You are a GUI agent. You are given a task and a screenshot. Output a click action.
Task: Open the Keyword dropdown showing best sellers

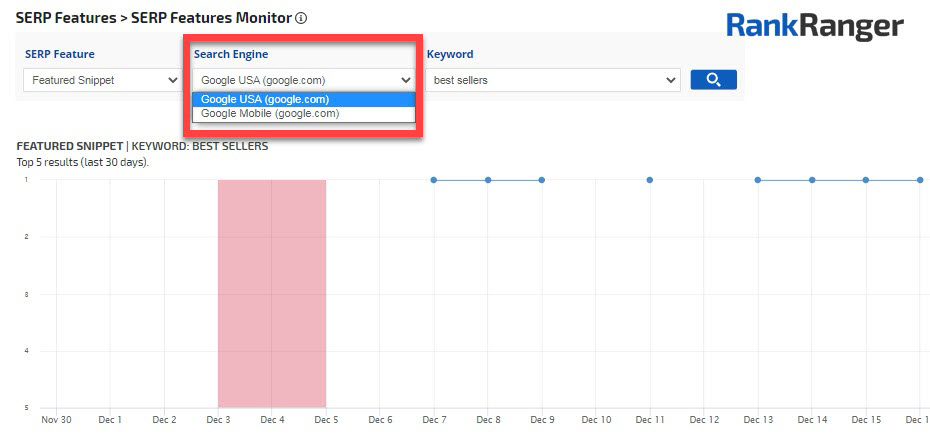pos(554,80)
